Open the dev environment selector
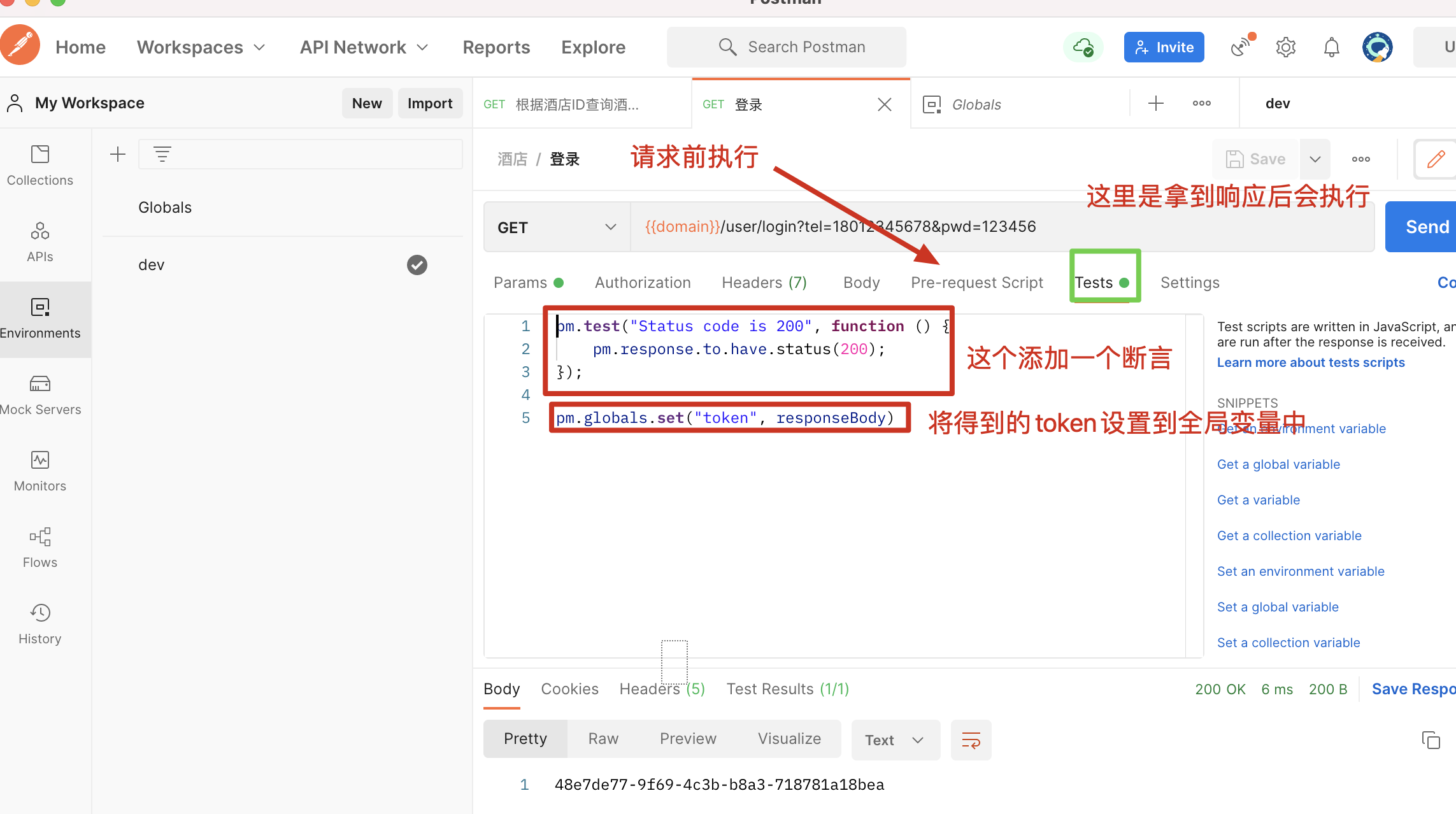1456x814 pixels. (1347, 103)
